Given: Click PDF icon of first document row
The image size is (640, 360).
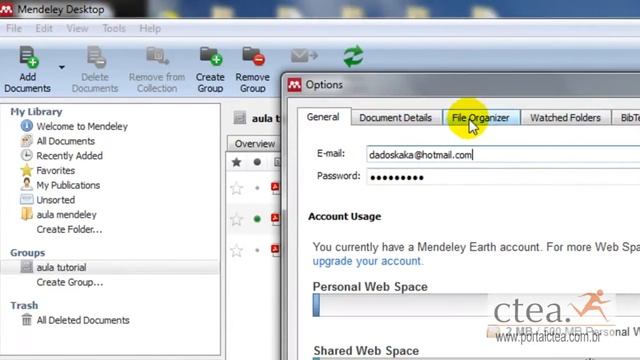Looking at the screenshot, I should 276,188.
